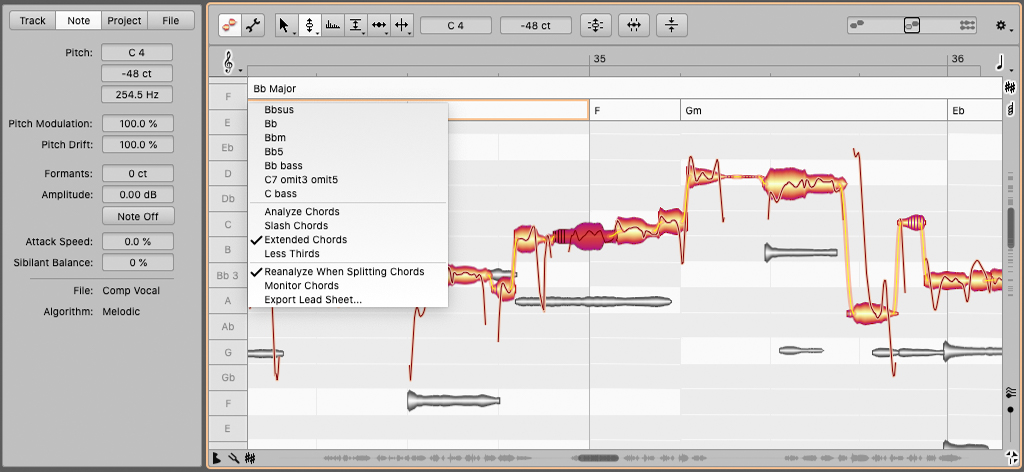Select the Timing tool

tap(379, 25)
